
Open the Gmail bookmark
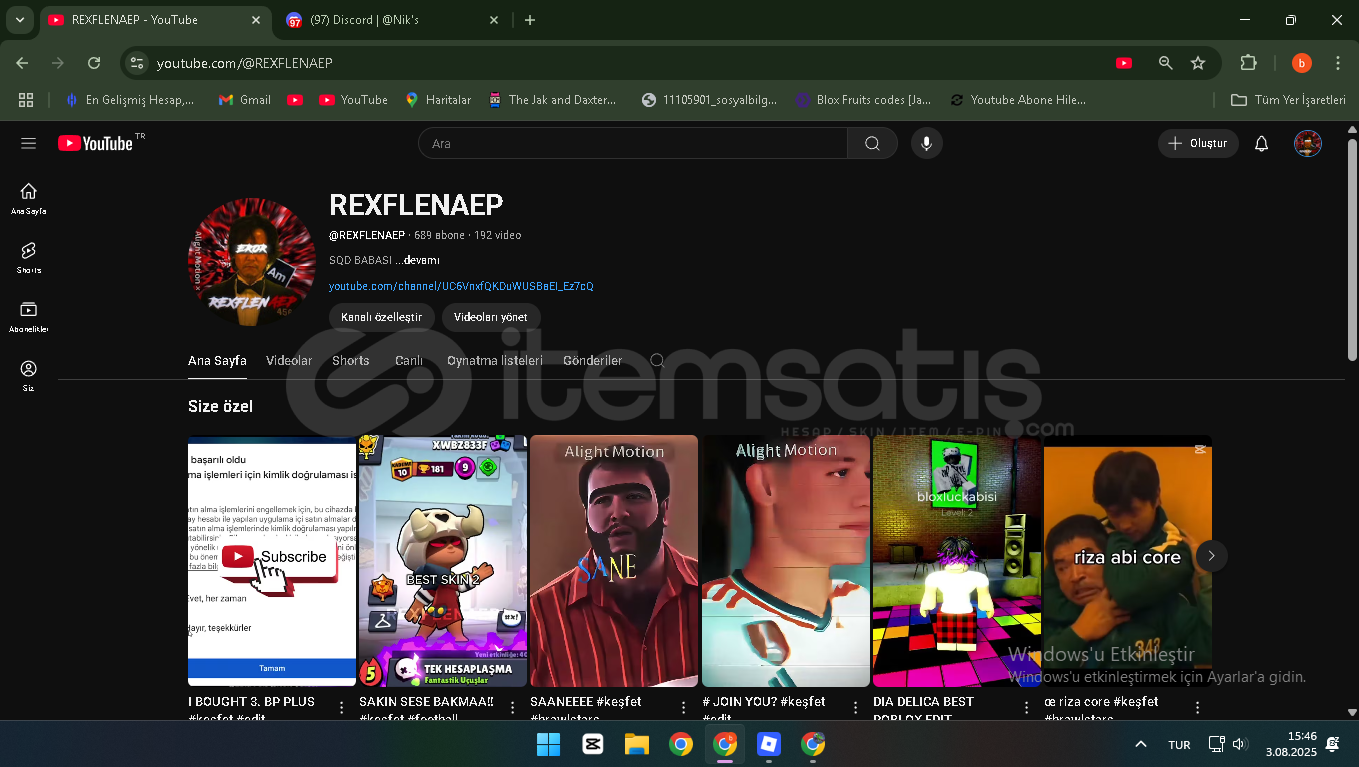(245, 99)
